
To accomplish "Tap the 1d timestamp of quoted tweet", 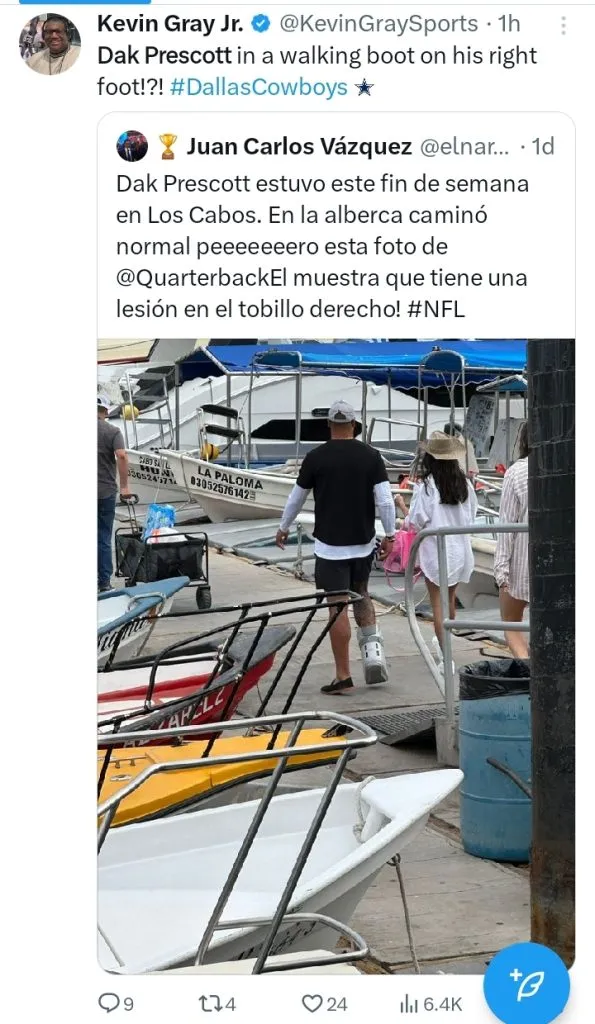I will (543, 146).
